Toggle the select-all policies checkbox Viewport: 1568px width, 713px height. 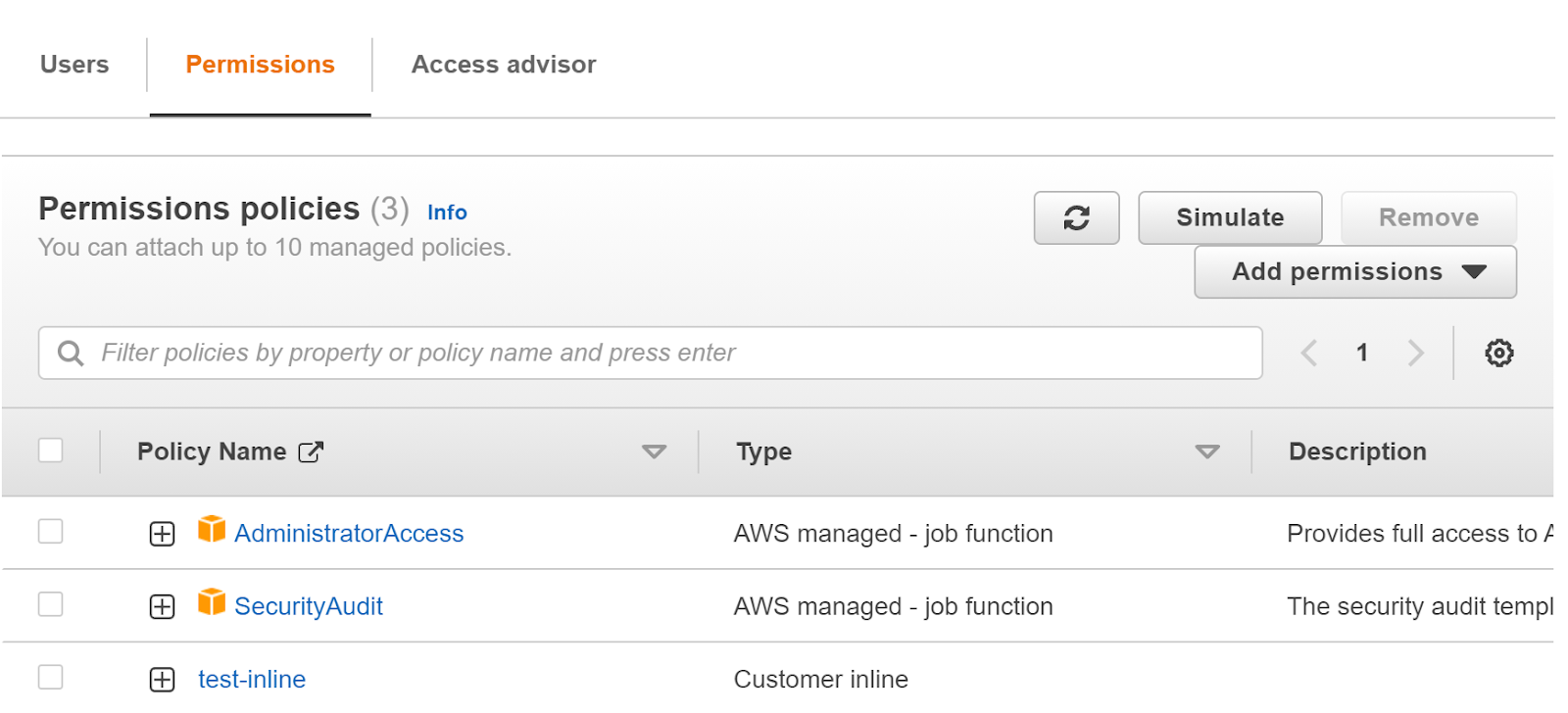[51, 451]
